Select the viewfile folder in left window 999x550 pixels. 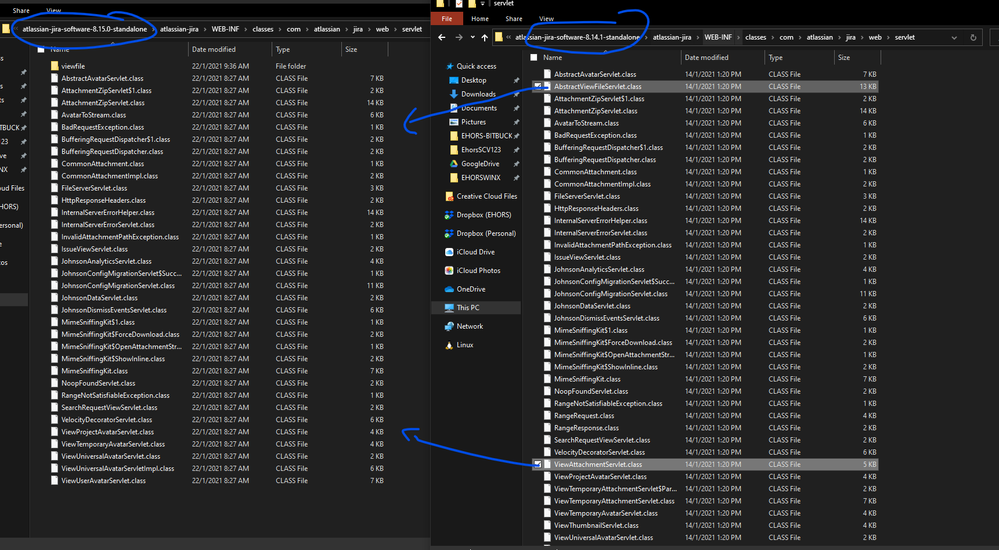(73, 66)
